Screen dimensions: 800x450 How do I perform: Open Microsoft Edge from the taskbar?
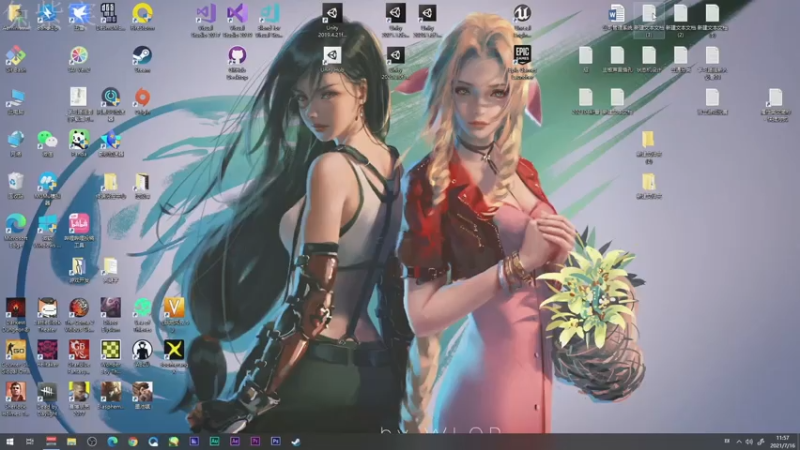(x=112, y=441)
